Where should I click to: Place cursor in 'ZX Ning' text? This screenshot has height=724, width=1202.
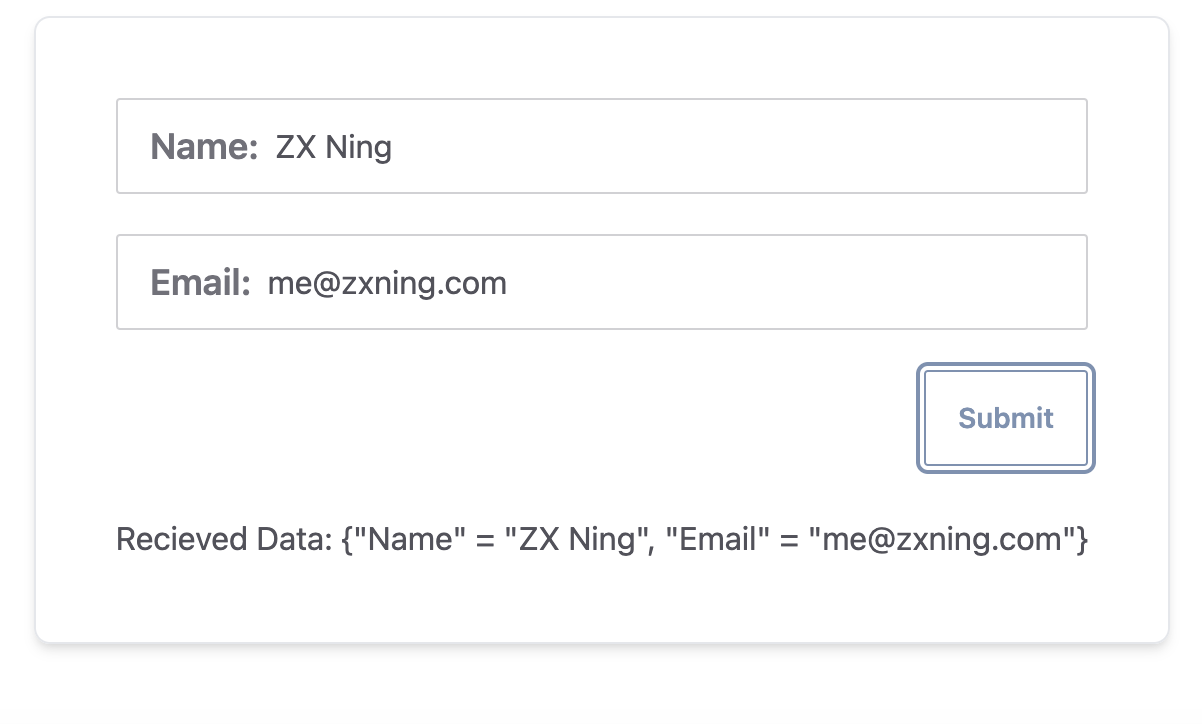pos(334,148)
